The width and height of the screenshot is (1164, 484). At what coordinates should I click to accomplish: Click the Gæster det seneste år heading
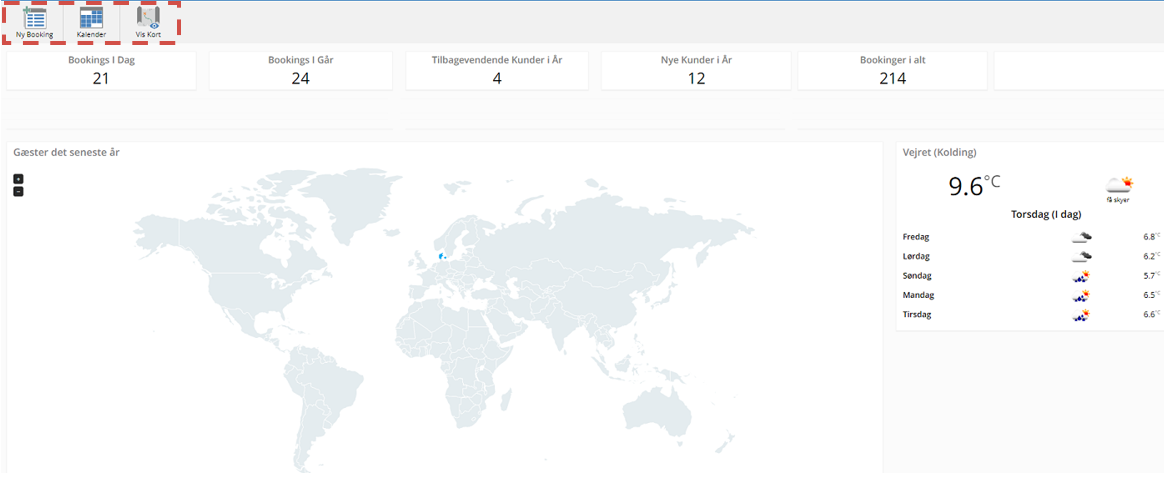tap(67, 152)
